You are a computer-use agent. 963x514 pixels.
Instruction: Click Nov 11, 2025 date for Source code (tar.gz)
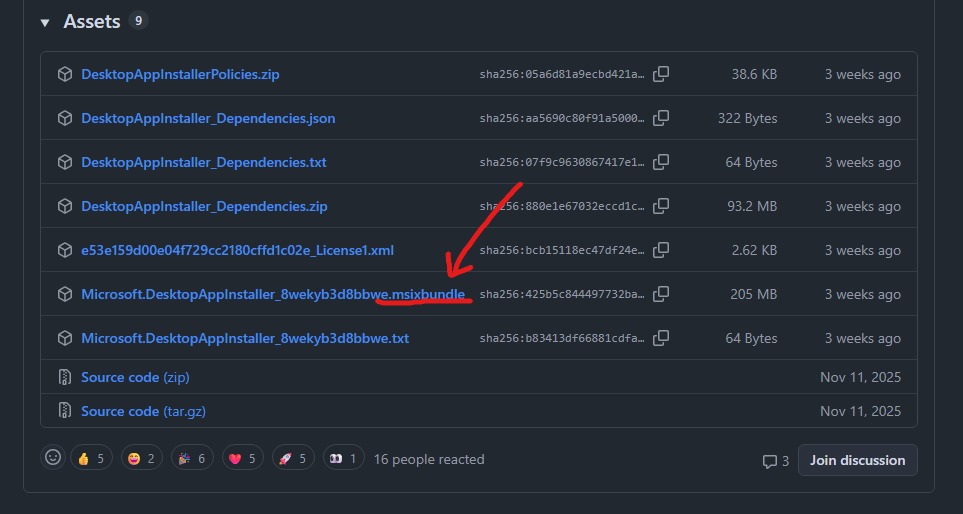click(860, 411)
